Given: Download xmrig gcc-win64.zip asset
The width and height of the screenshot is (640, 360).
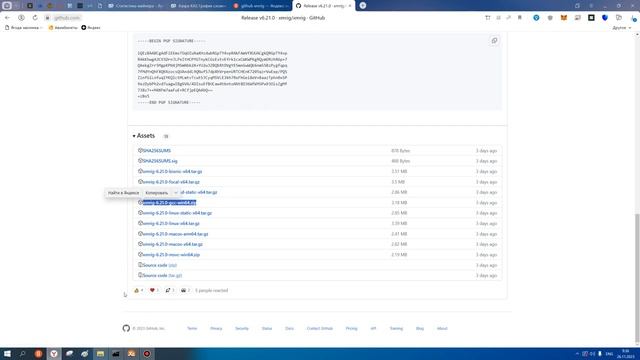Looking at the screenshot, I should (169, 202).
